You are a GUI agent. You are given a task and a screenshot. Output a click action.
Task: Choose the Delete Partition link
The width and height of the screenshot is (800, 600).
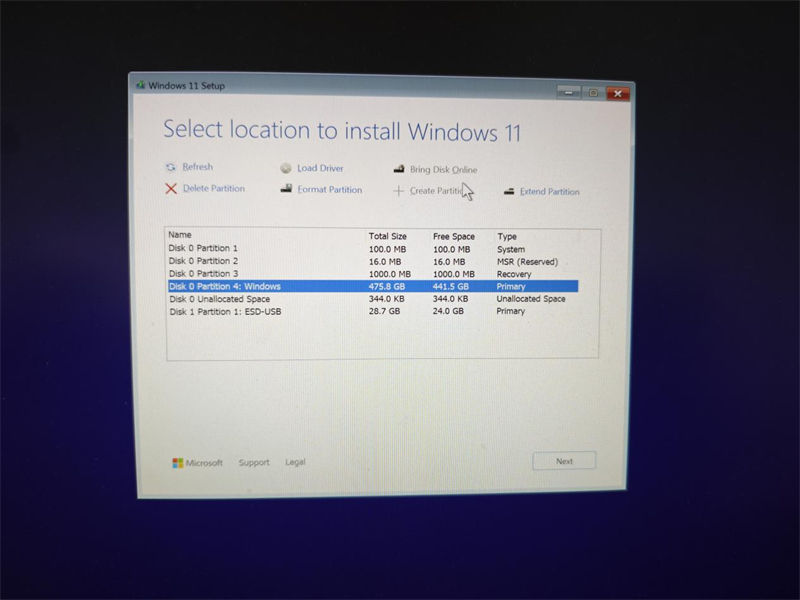(x=214, y=188)
